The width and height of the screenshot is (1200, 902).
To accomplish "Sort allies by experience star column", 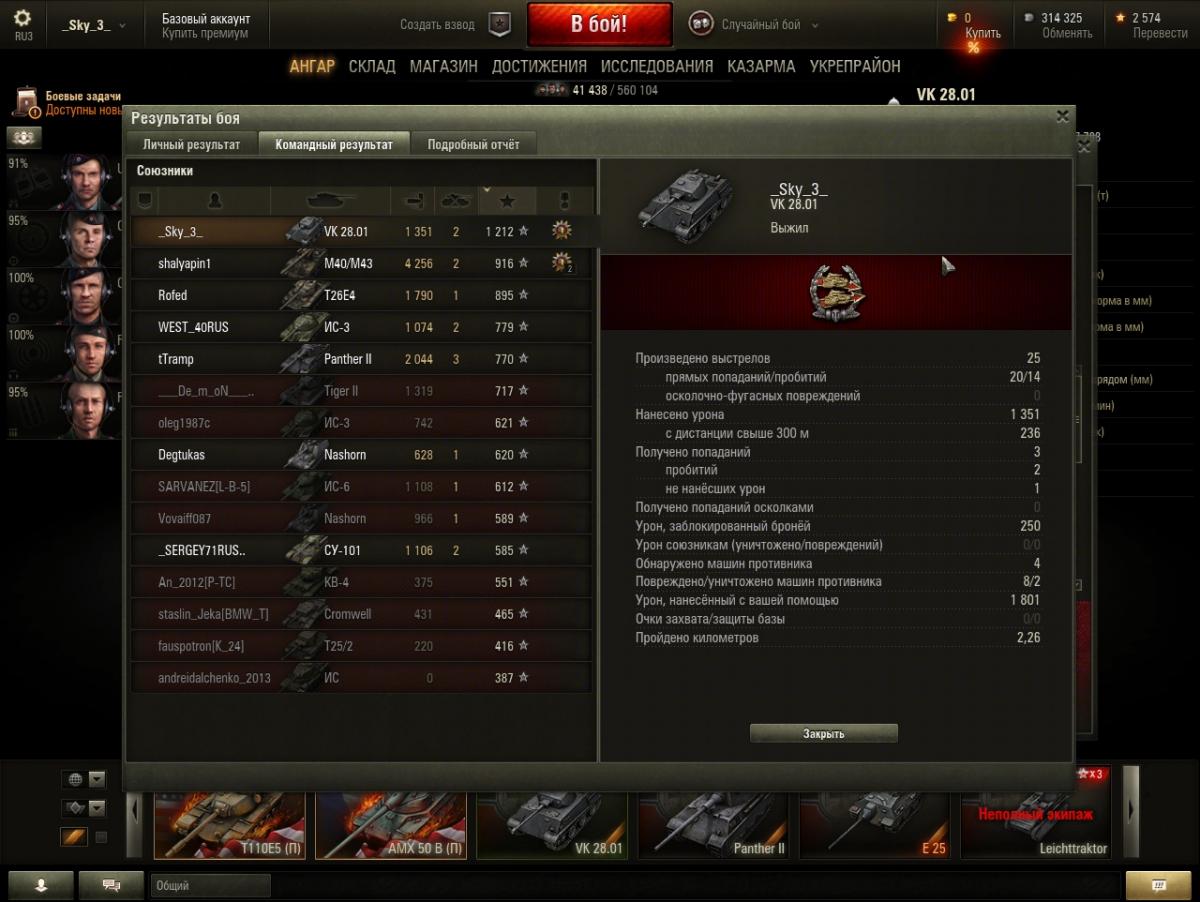I will 507,201.
